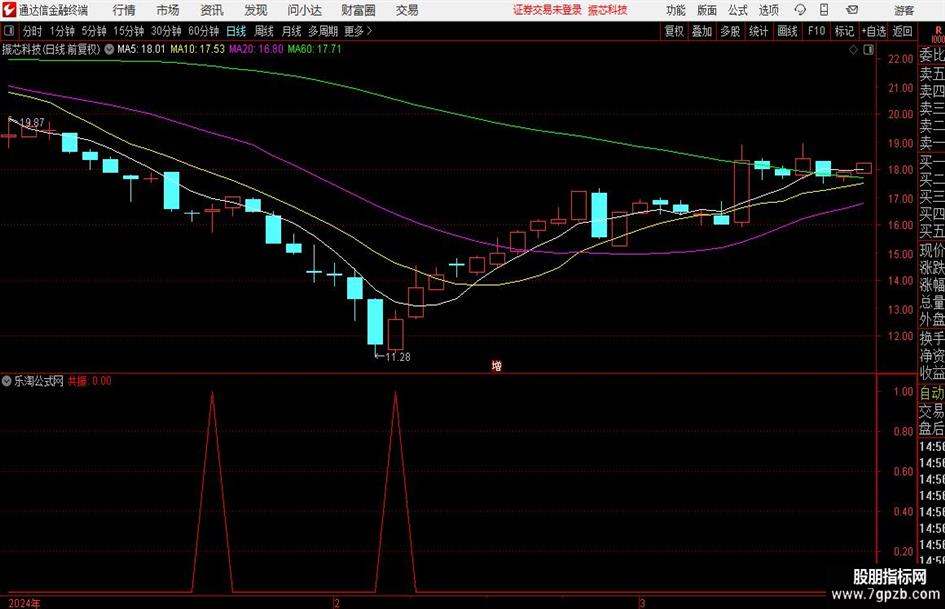Open the 多周期 multi-period view
The image size is (945, 609).
point(323,31)
